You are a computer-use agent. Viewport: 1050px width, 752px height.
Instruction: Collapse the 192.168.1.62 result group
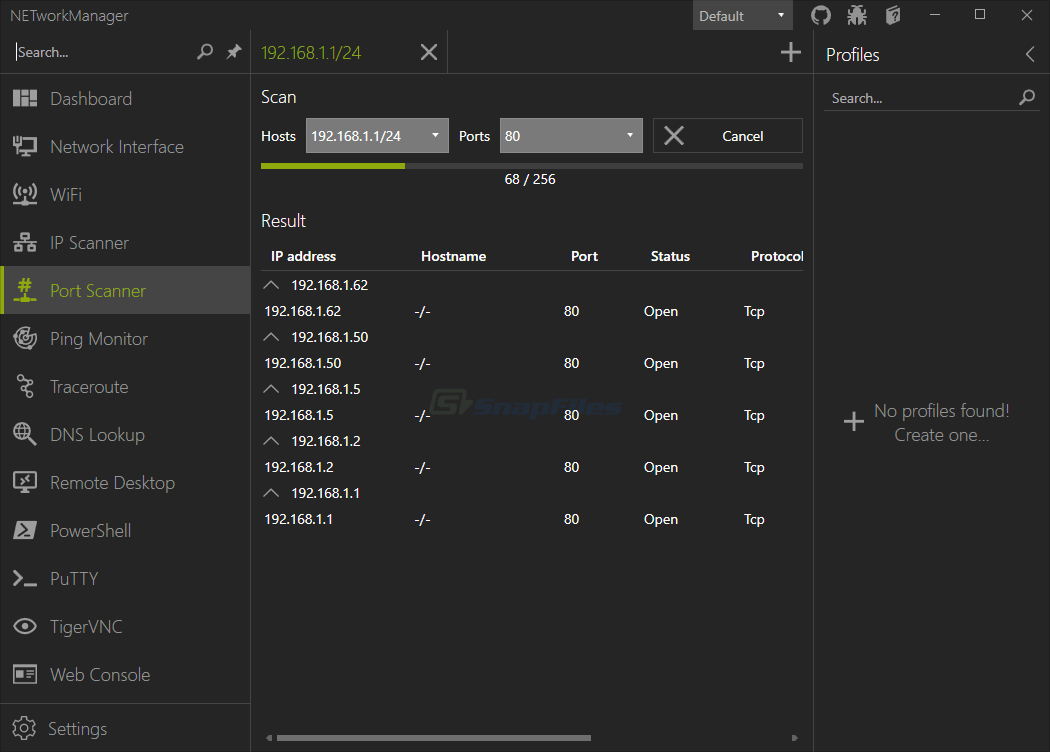[x=271, y=285]
